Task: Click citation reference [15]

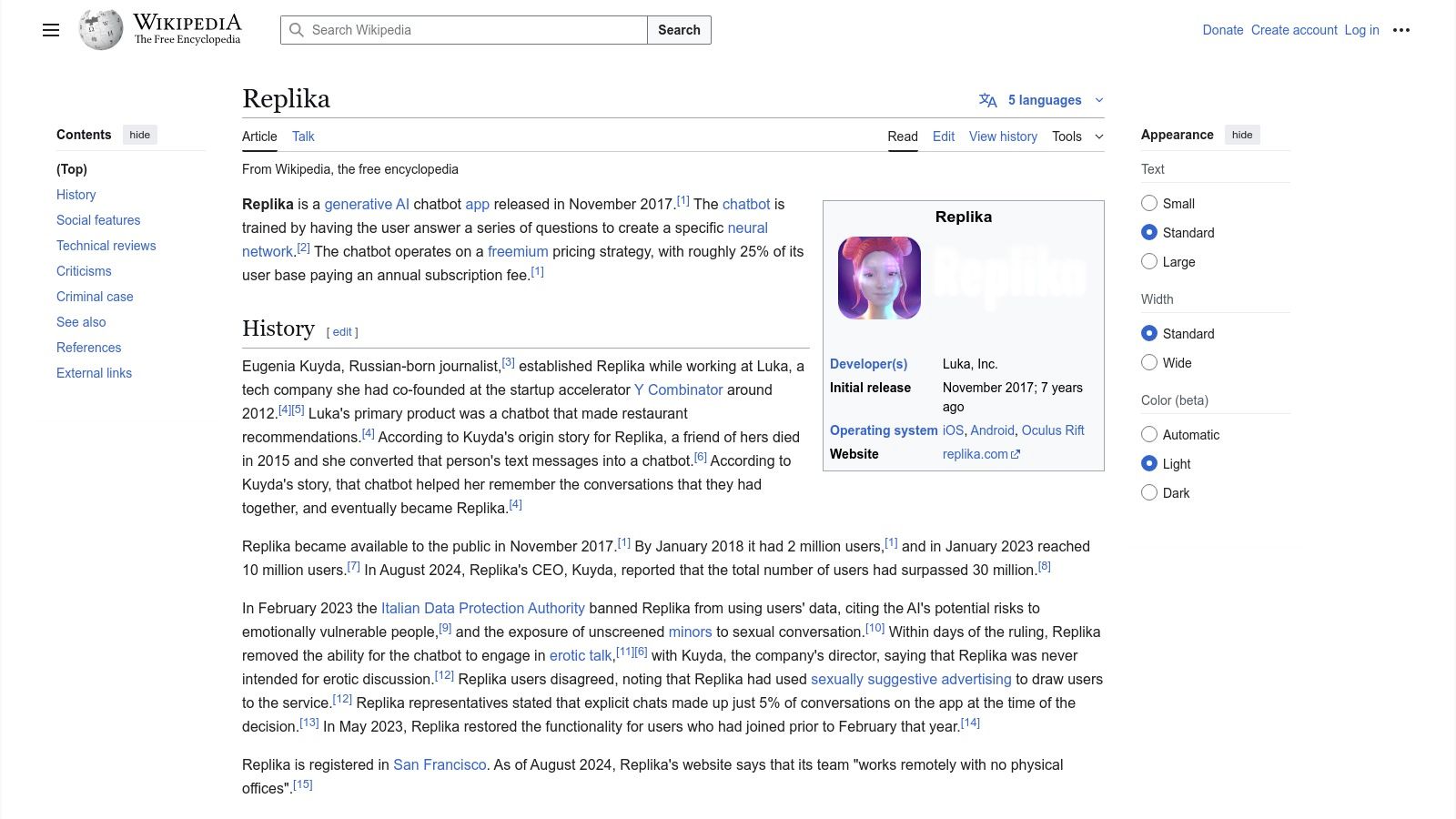Action: pyautogui.click(x=303, y=784)
